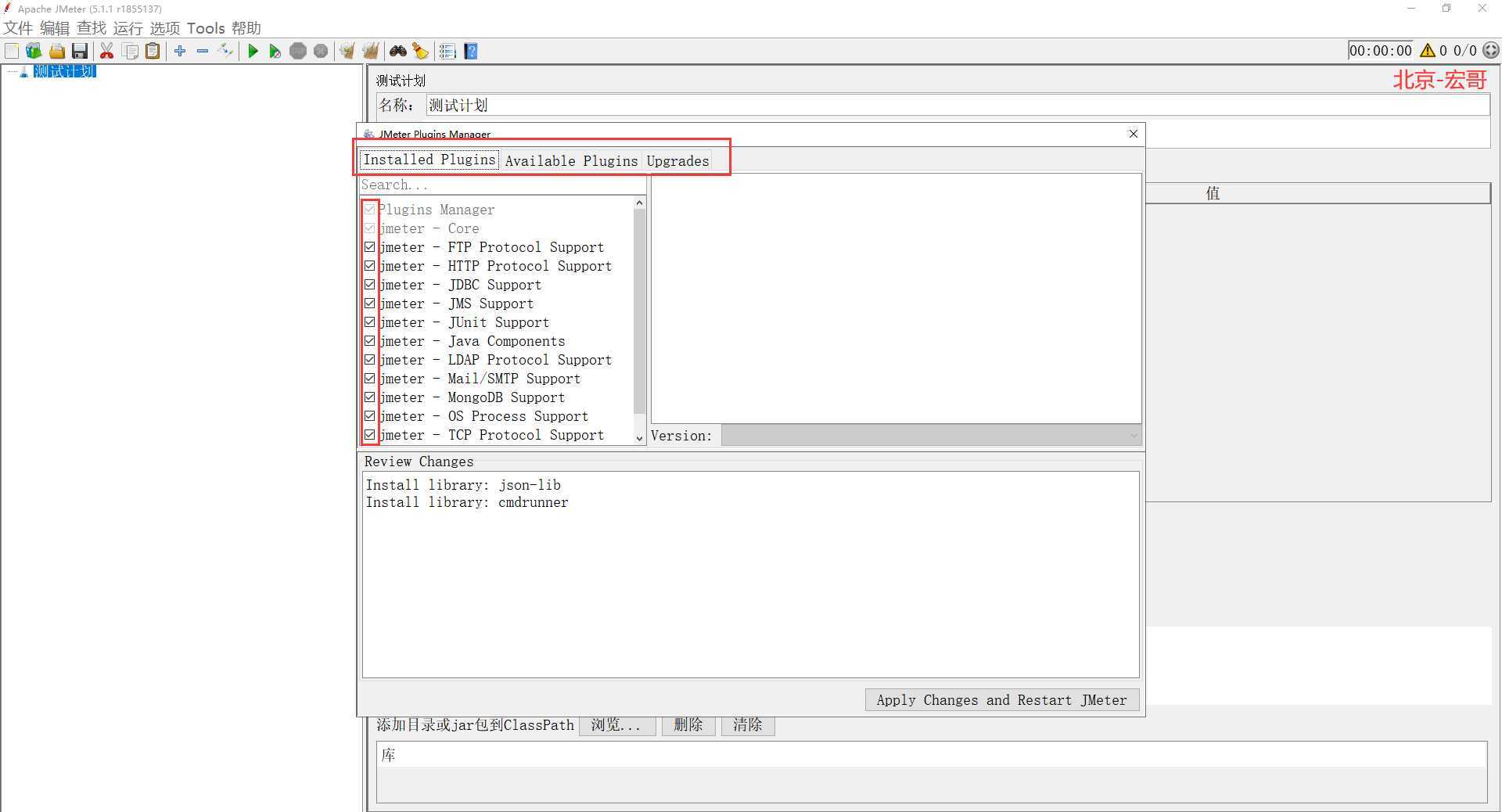The image size is (1502, 812).
Task: Toggle jmeter - Mail/SMTP Support checkbox
Action: [x=369, y=379]
